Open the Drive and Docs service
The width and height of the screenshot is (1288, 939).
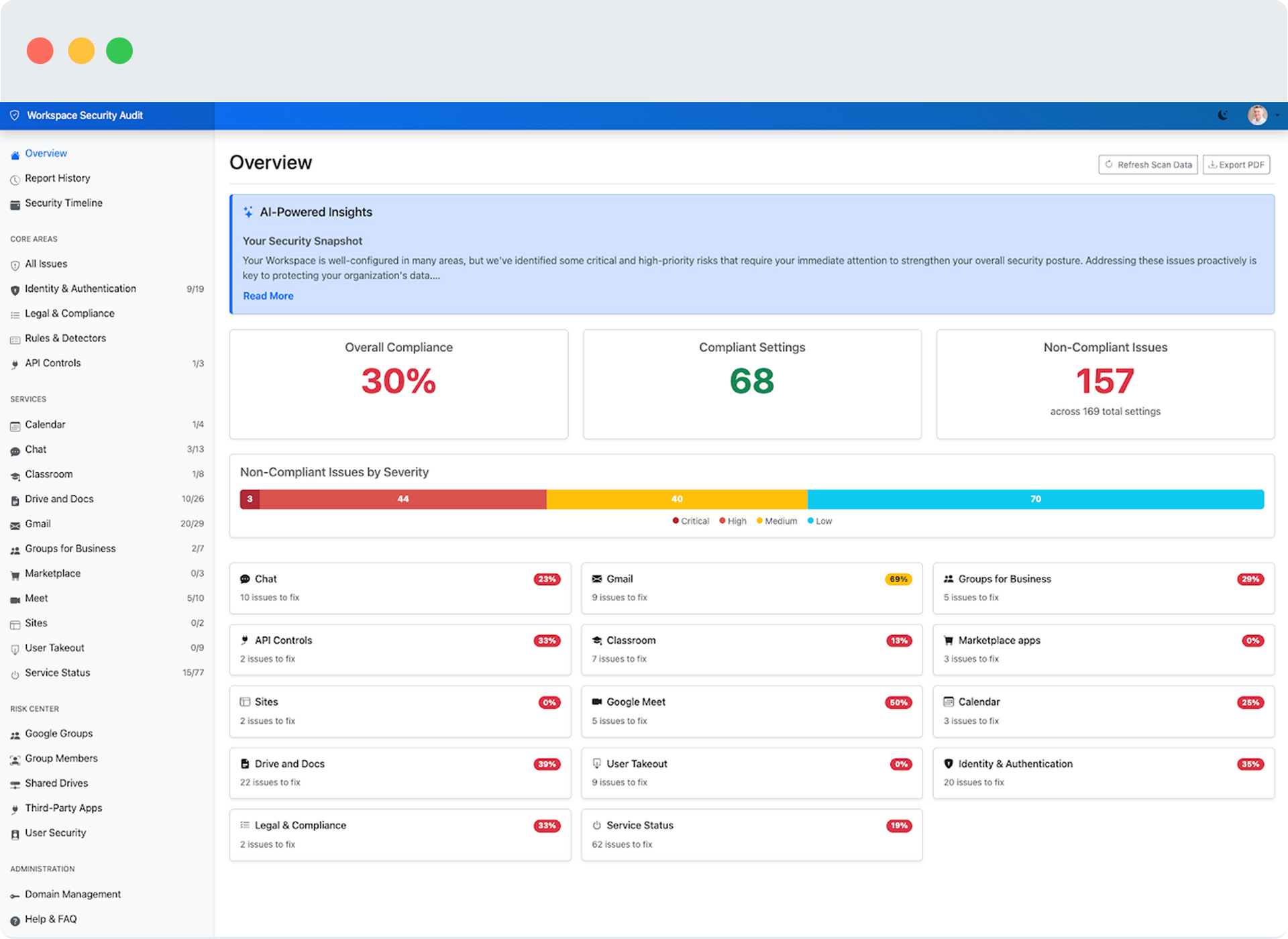[x=59, y=498]
